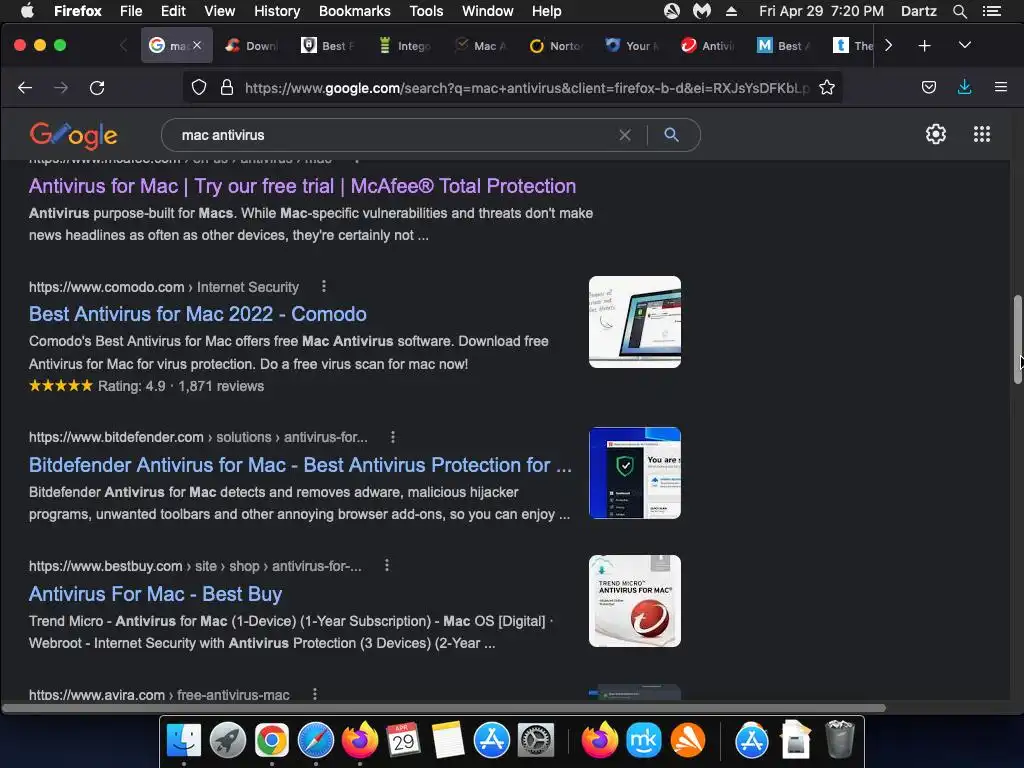
Task: Click the Fri Apr 29 7:20 PM clock
Action: point(821,11)
